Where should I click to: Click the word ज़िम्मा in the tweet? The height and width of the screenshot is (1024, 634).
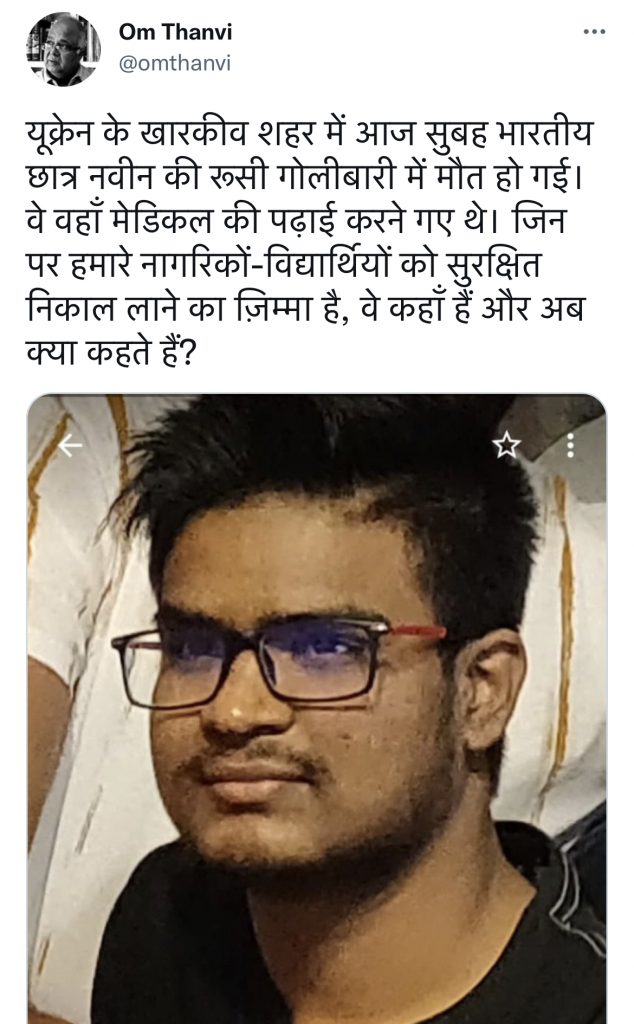pyautogui.click(x=273, y=310)
